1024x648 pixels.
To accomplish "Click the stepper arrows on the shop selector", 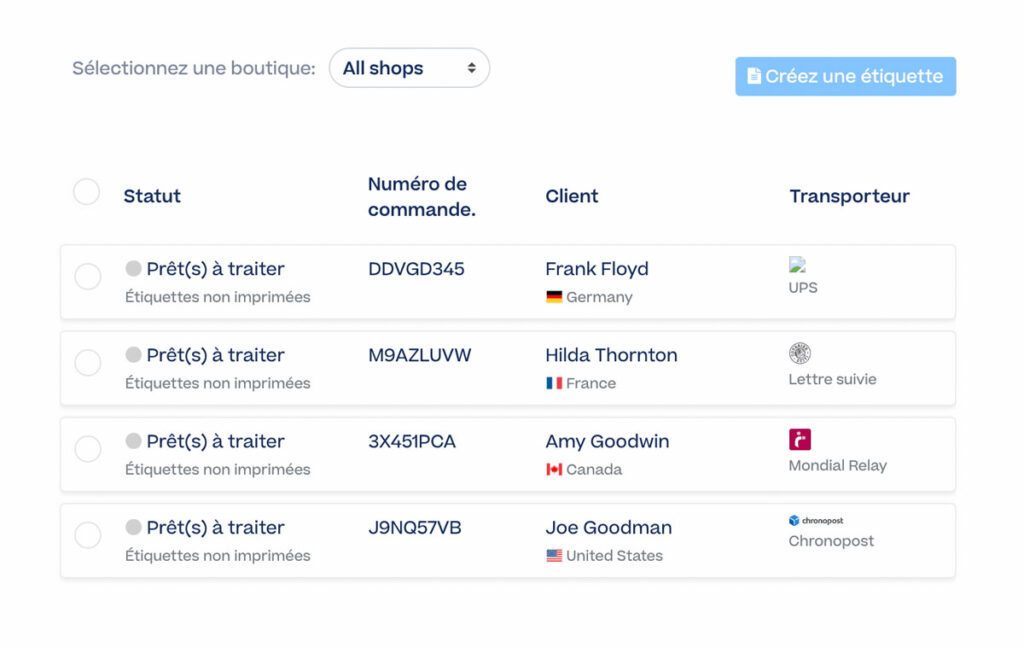I will pos(470,68).
